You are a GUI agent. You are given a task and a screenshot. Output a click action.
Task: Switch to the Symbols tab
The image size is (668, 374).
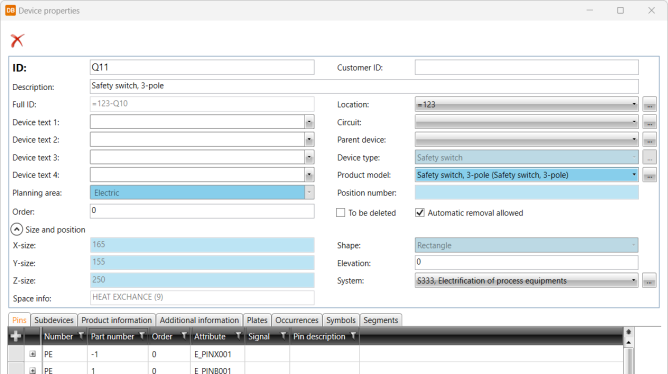click(x=341, y=320)
